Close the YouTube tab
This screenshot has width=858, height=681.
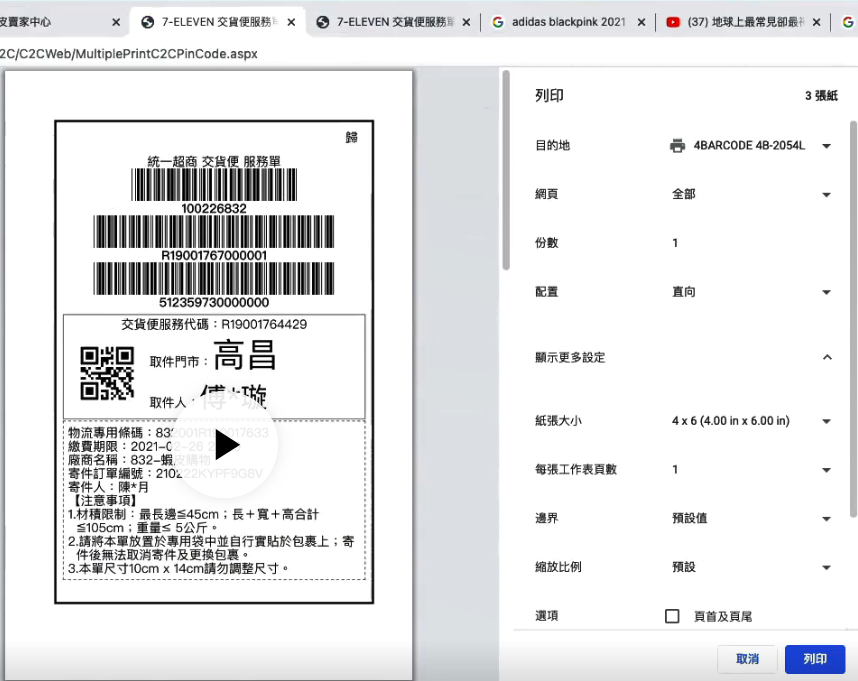pos(816,22)
